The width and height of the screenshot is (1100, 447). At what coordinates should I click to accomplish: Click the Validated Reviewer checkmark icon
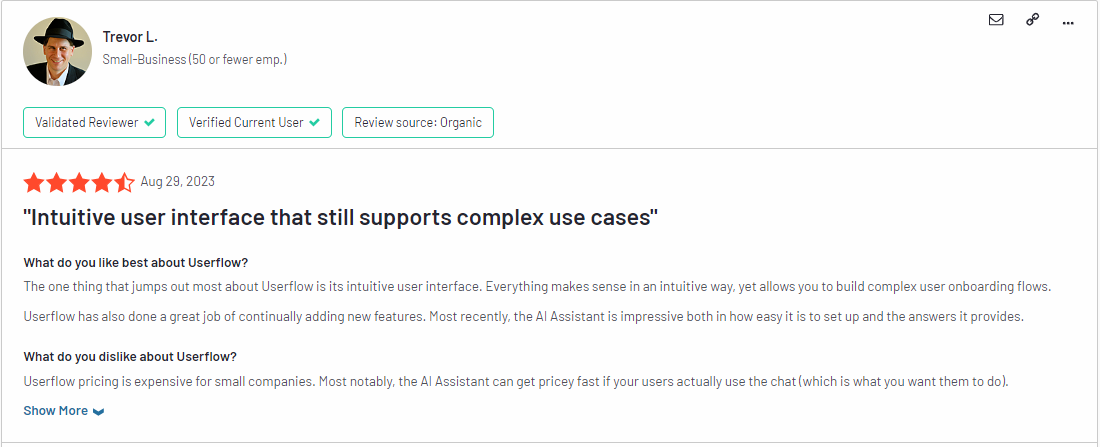[x=149, y=122]
